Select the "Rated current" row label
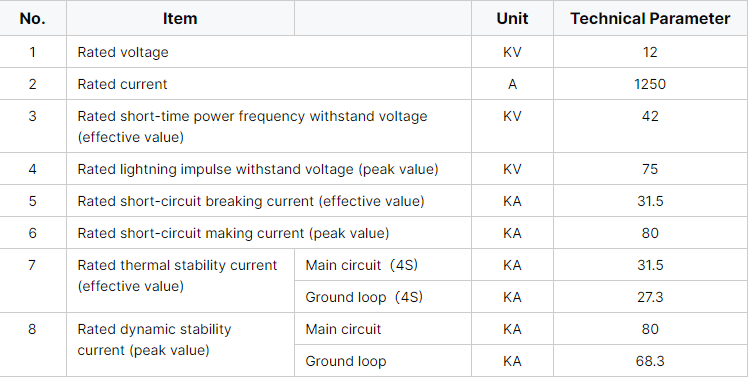 122,84
